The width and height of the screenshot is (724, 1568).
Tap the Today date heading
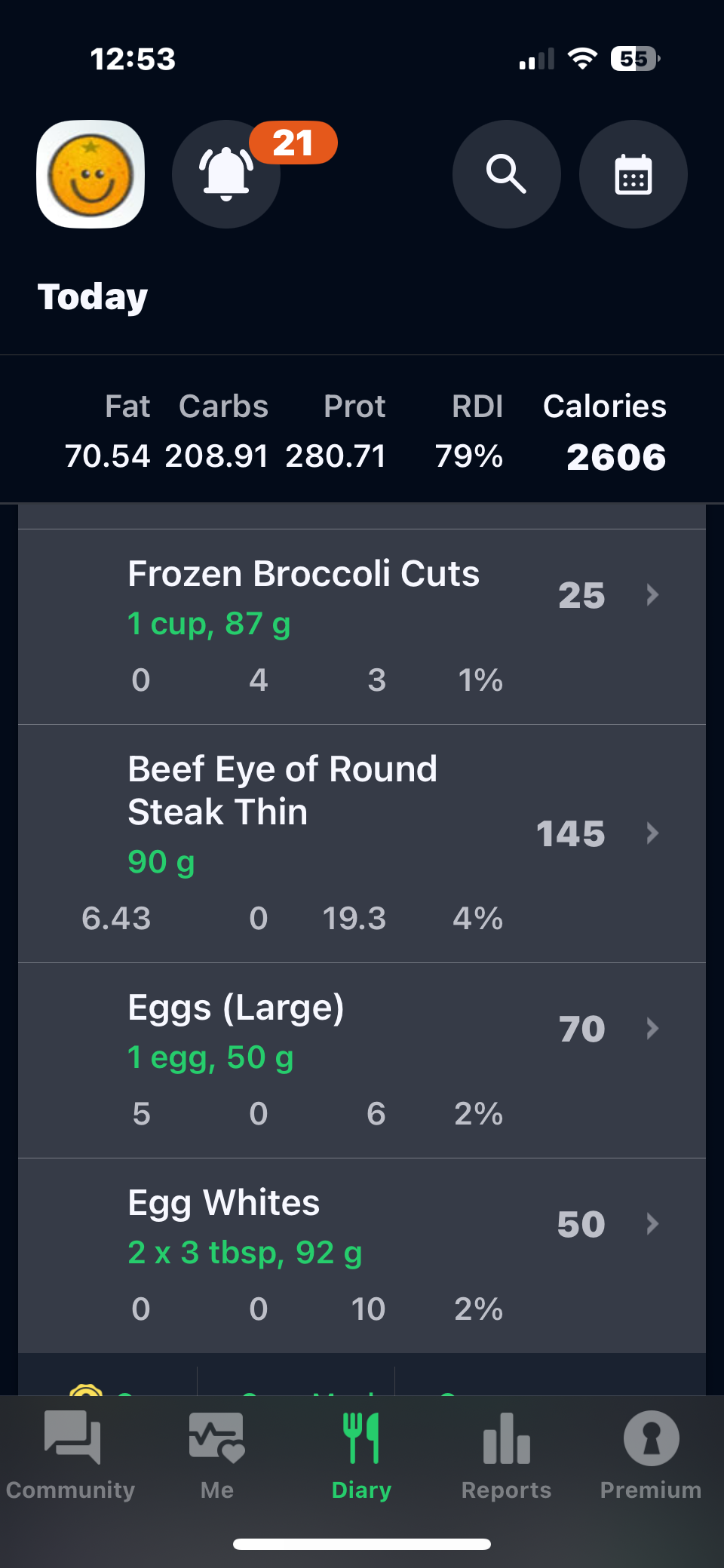pyautogui.click(x=93, y=296)
